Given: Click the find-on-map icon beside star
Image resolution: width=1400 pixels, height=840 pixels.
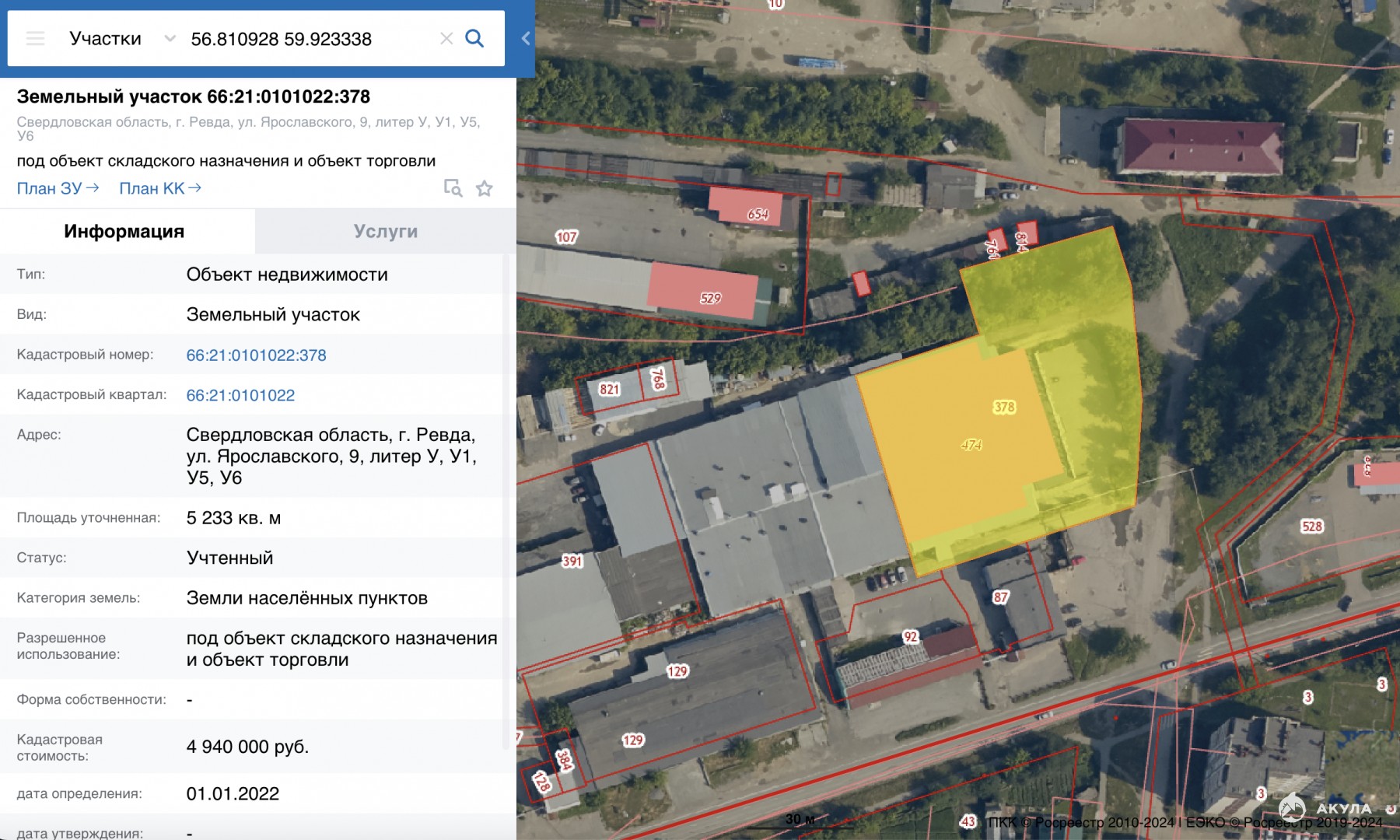Looking at the screenshot, I should [453, 188].
